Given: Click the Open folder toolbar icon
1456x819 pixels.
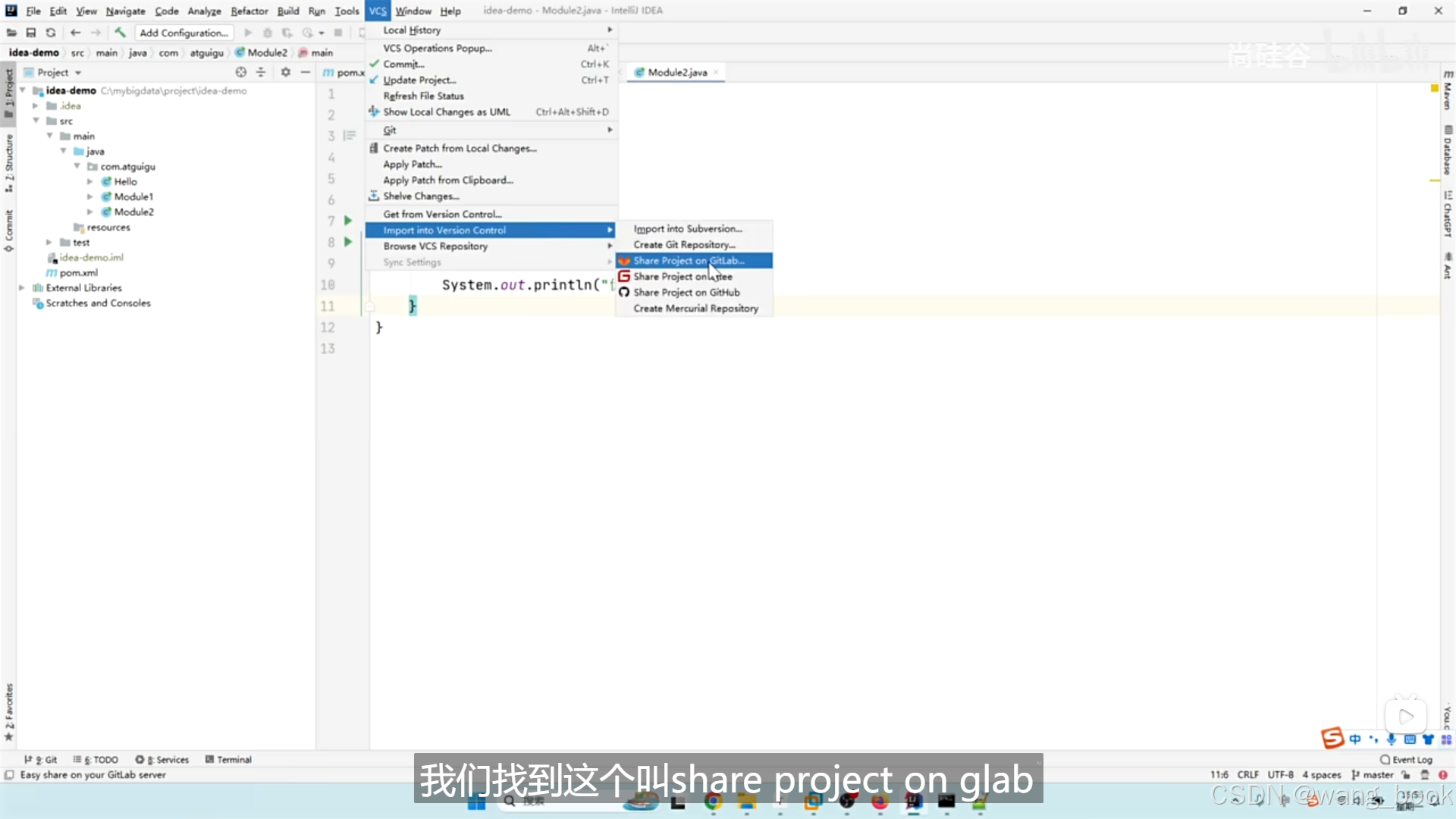Looking at the screenshot, I should coord(11,33).
